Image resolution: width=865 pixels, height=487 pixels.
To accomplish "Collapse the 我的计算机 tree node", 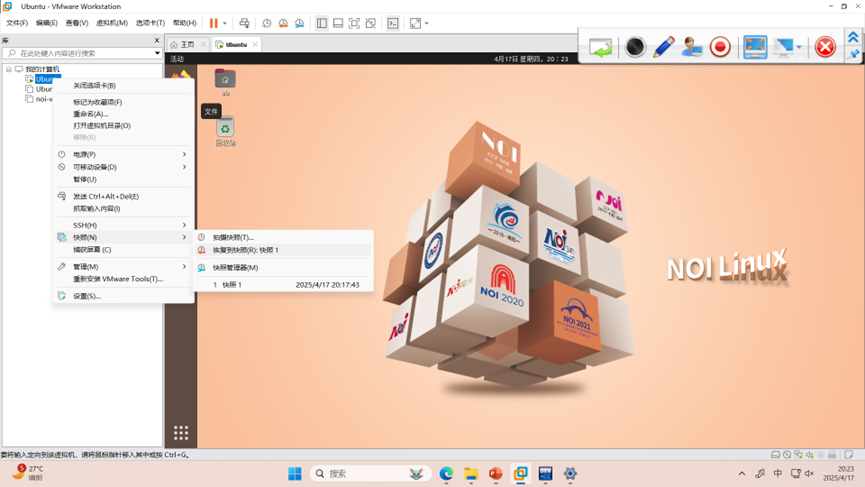I will pos(9,69).
